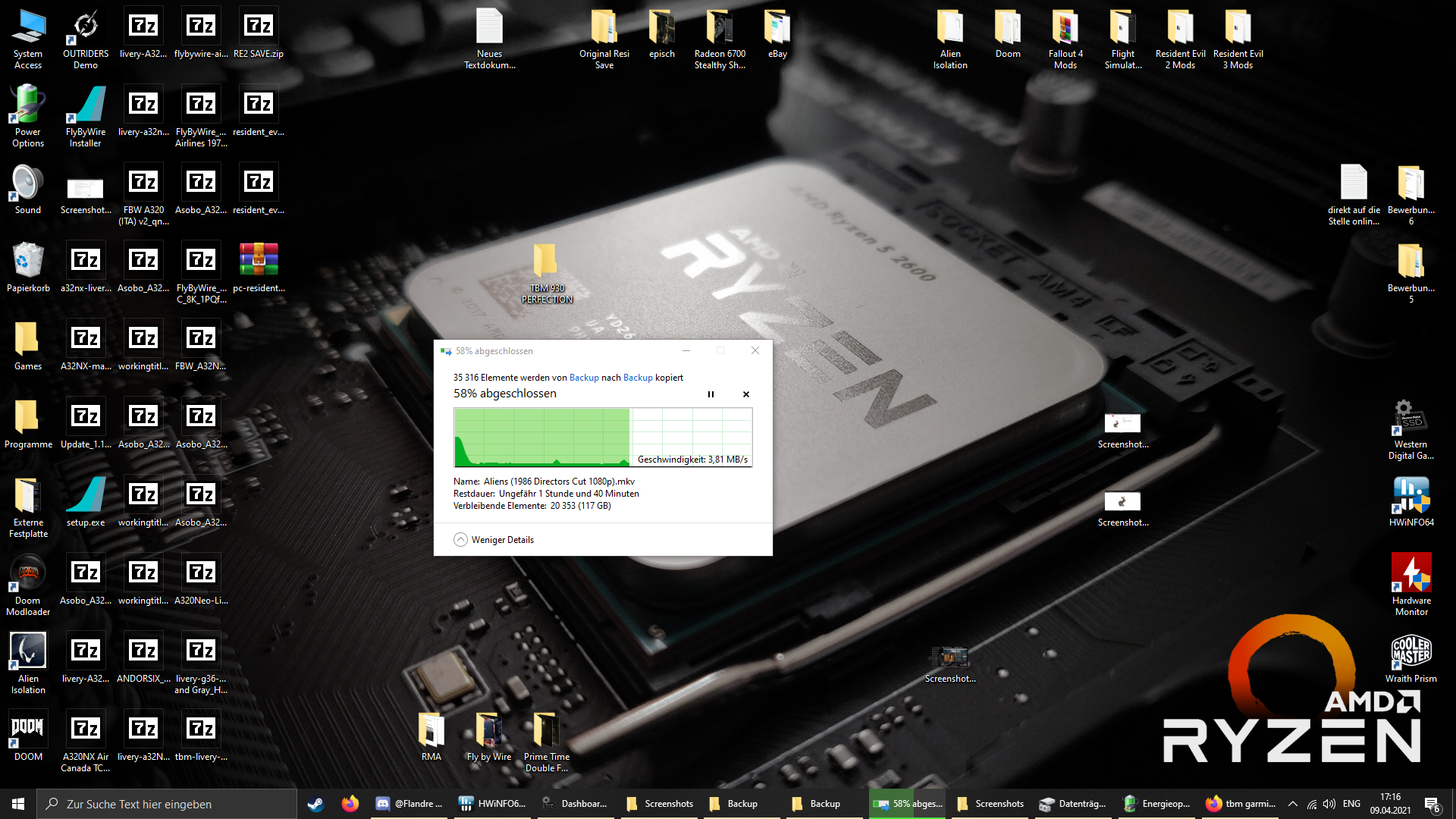The width and height of the screenshot is (1456, 819).
Task: Click the copy speed progress graph
Action: (x=603, y=438)
